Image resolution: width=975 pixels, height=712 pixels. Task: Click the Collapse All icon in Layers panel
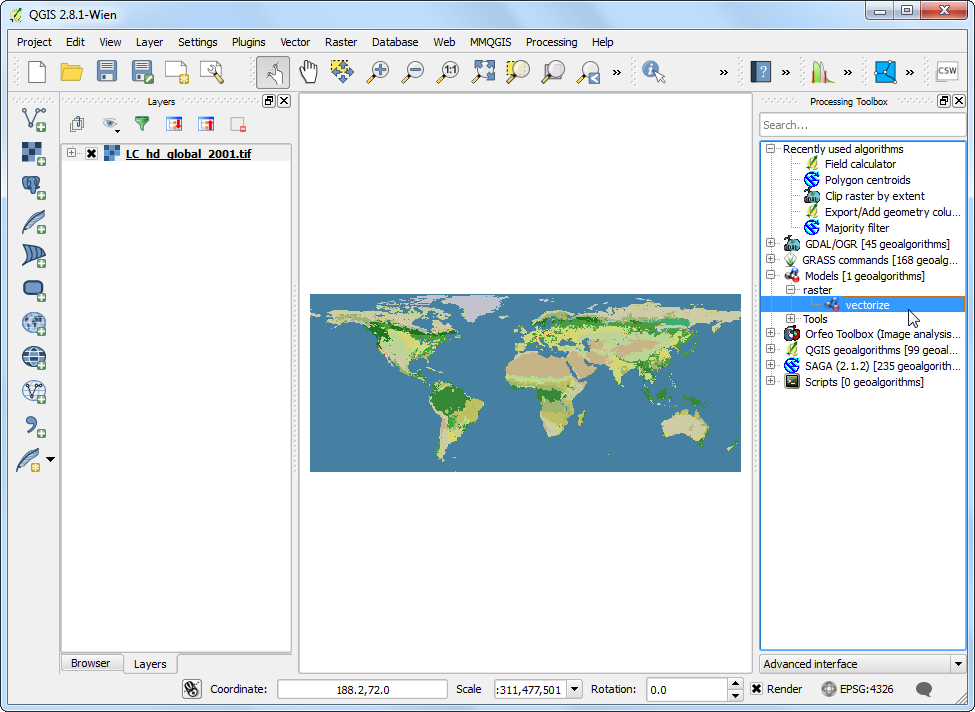pos(206,124)
